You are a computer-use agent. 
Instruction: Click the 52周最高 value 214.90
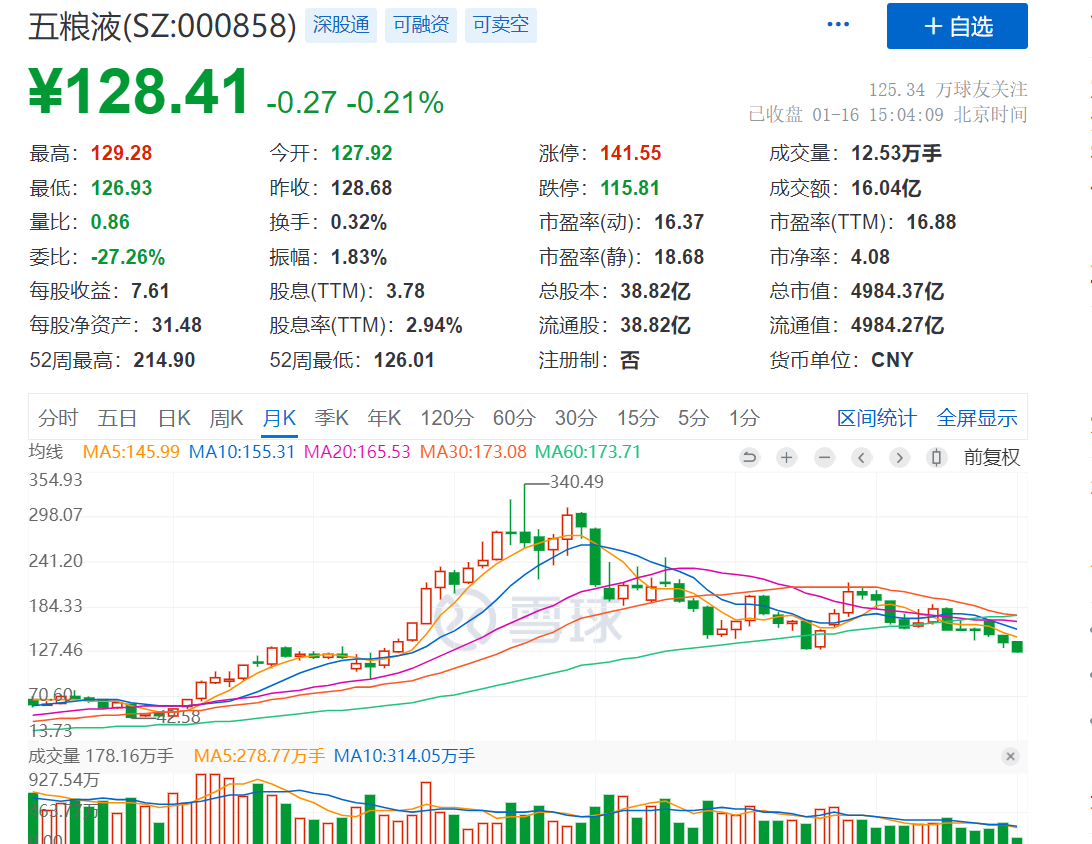[x=164, y=360]
